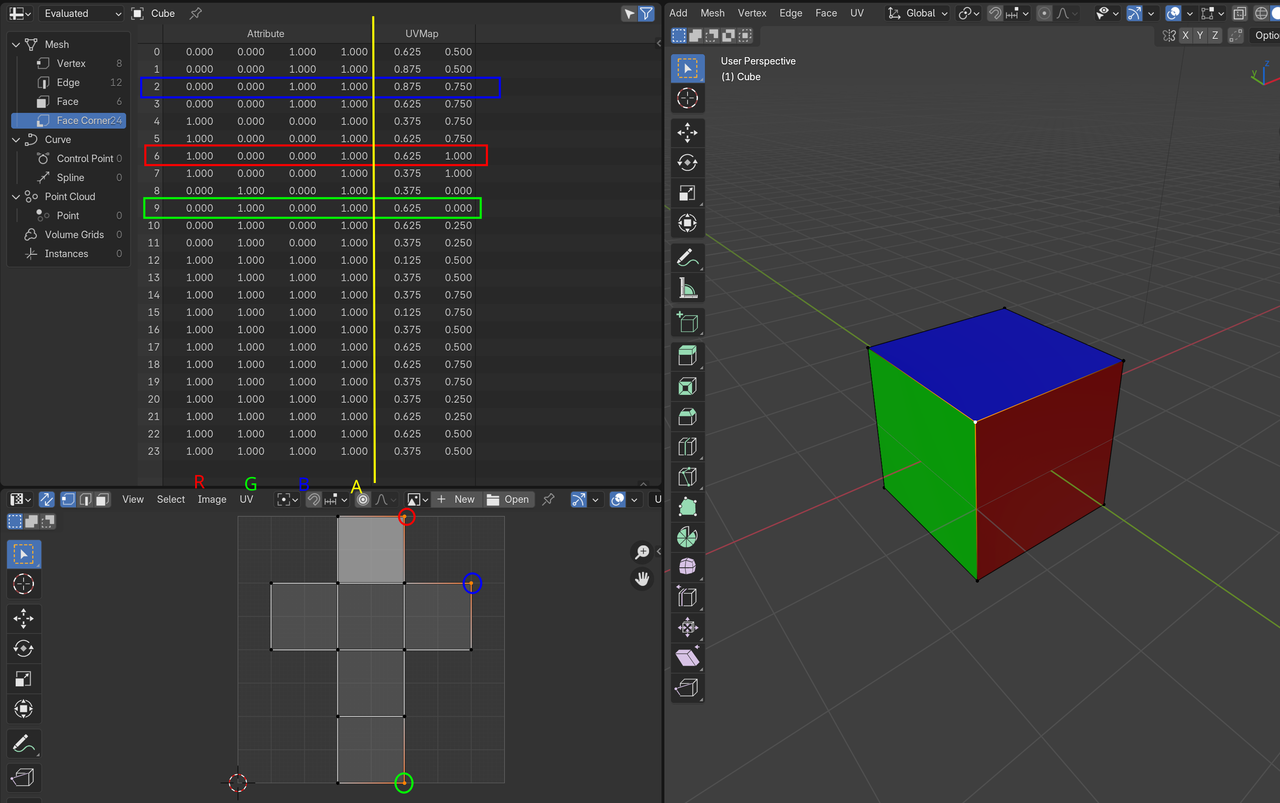Open the Vertex menu

(x=752, y=13)
